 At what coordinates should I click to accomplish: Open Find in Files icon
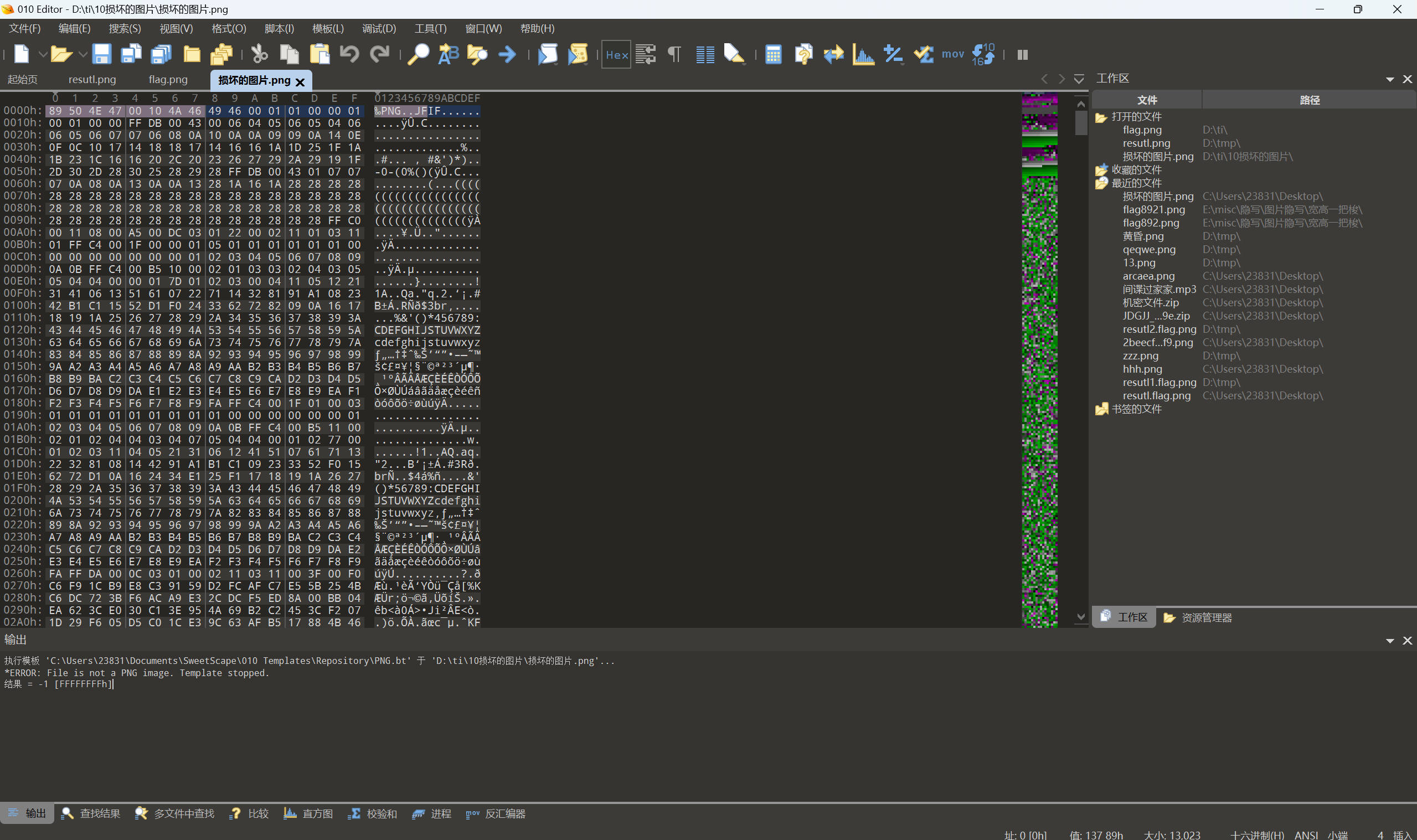pyautogui.click(x=478, y=54)
